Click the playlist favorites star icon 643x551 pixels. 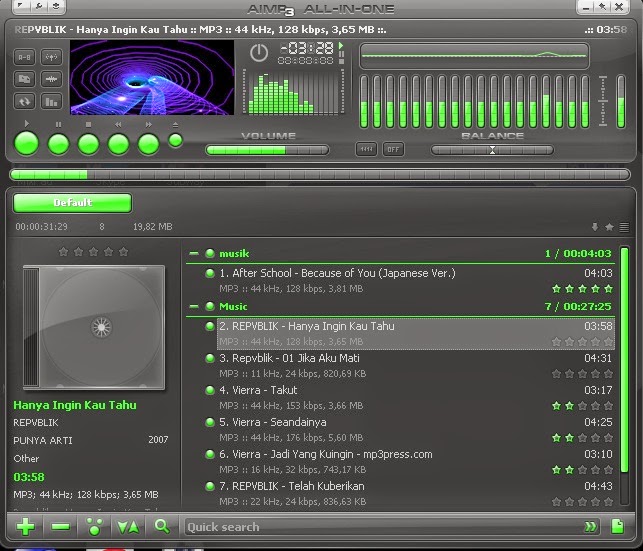pos(609,227)
